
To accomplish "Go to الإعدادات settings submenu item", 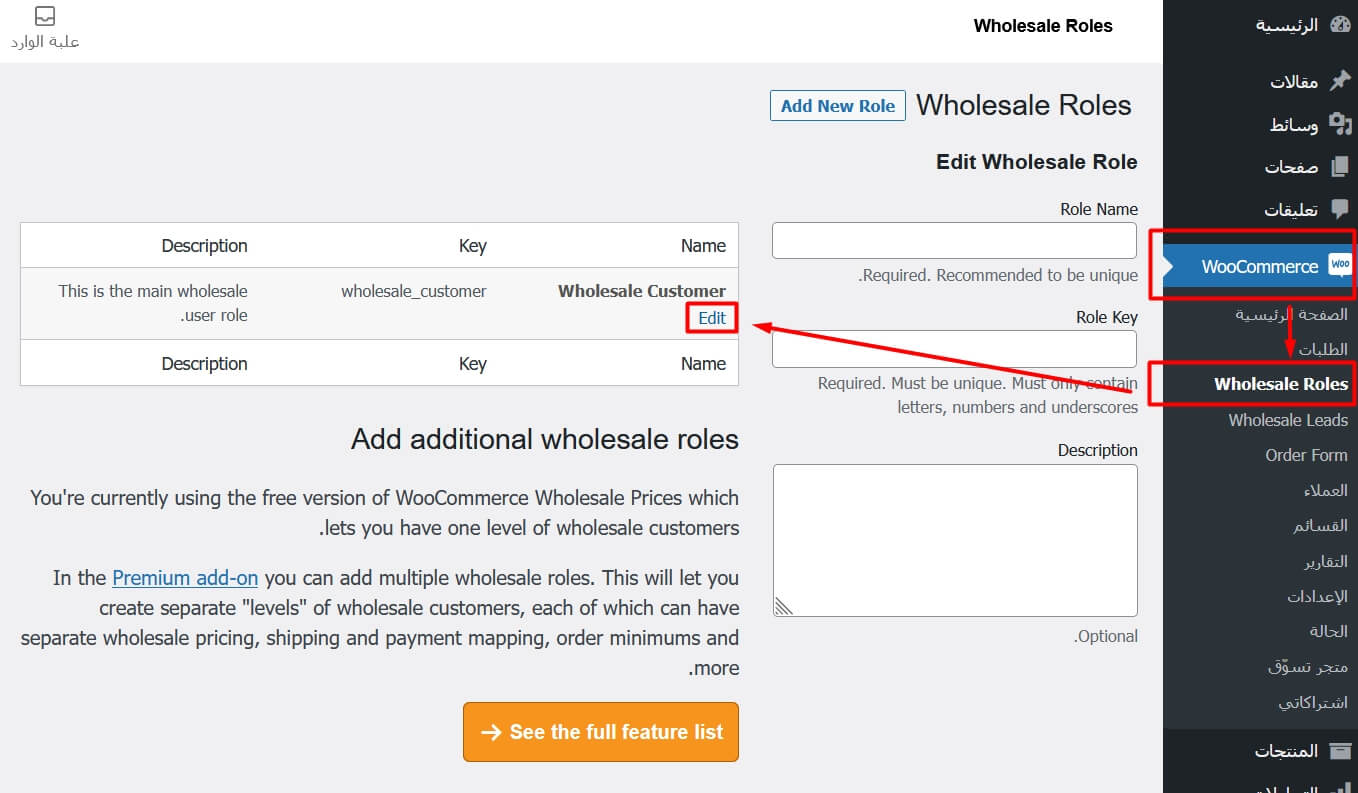I will click(x=1318, y=596).
